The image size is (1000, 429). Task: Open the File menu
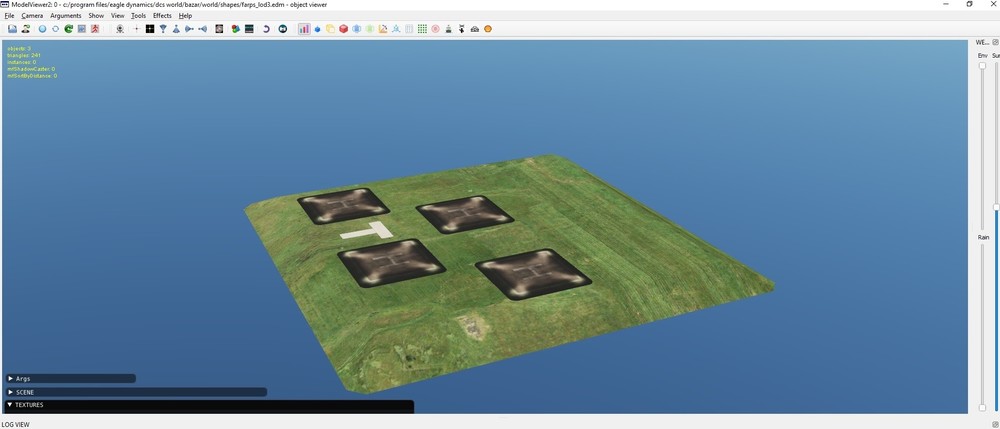click(x=9, y=15)
